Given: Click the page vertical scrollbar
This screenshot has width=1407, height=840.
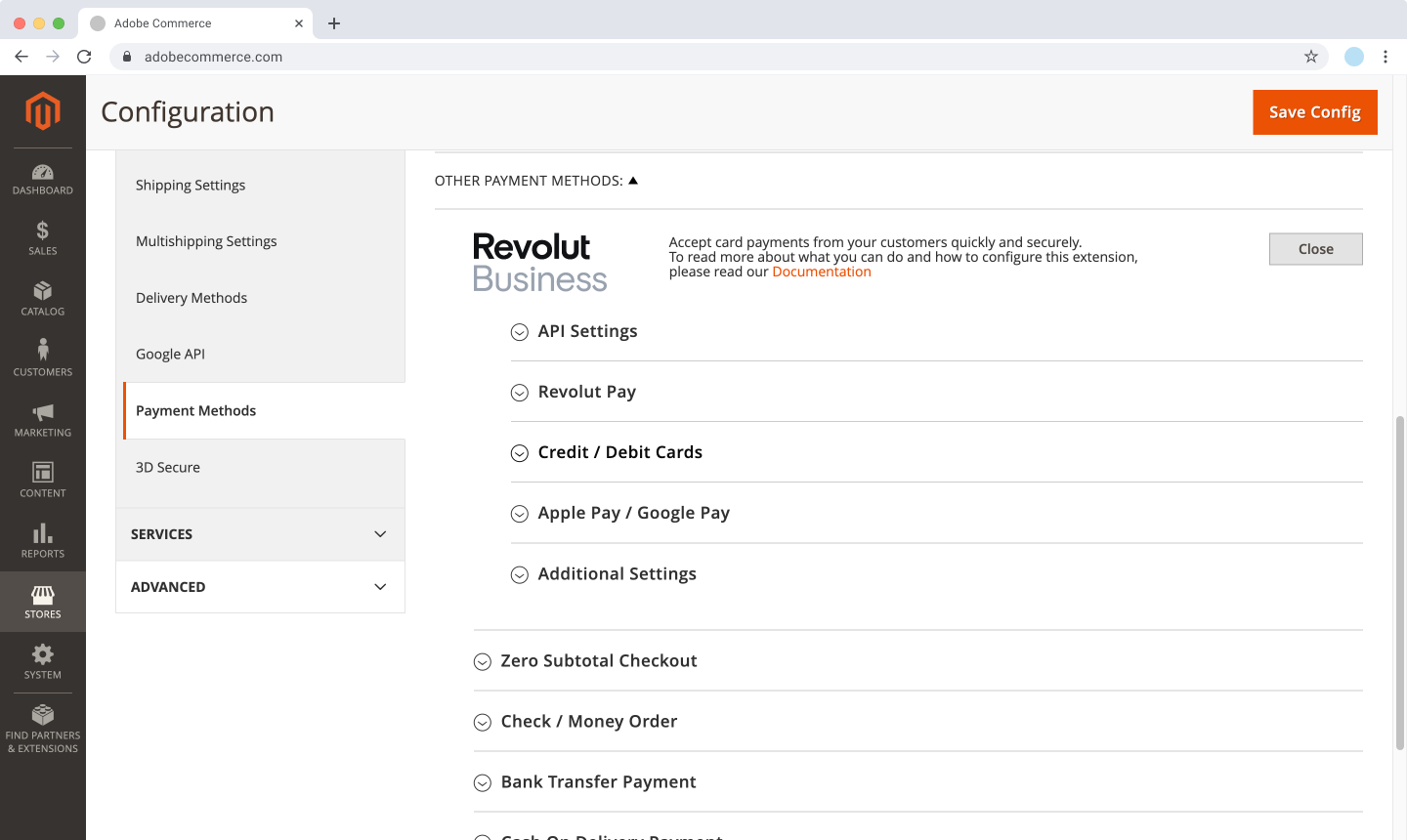Looking at the screenshot, I should (x=1400, y=583).
